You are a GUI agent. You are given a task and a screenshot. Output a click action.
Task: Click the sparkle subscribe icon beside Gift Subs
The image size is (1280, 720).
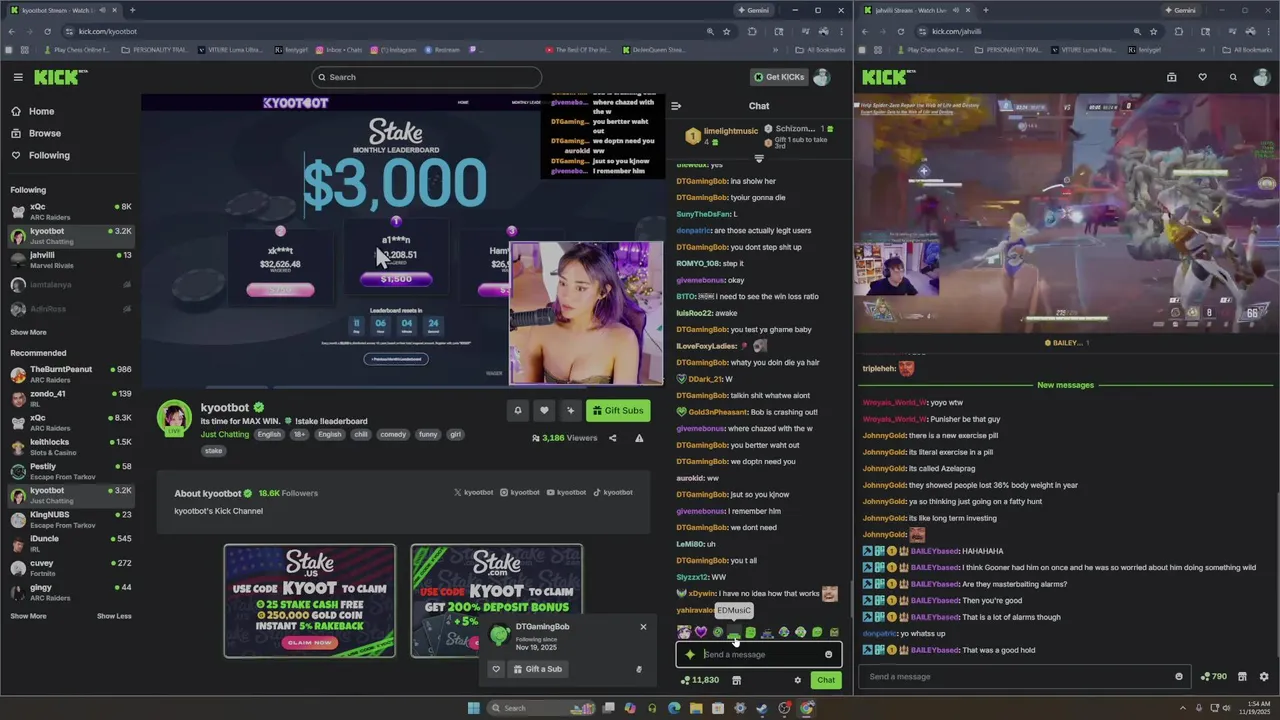(x=570, y=410)
